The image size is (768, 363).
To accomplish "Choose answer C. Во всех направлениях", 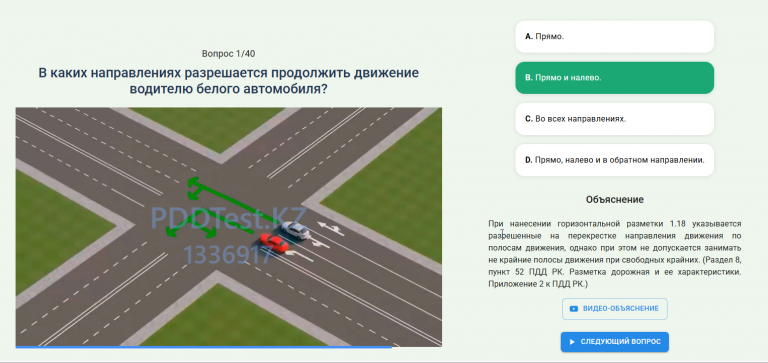I will (x=614, y=119).
